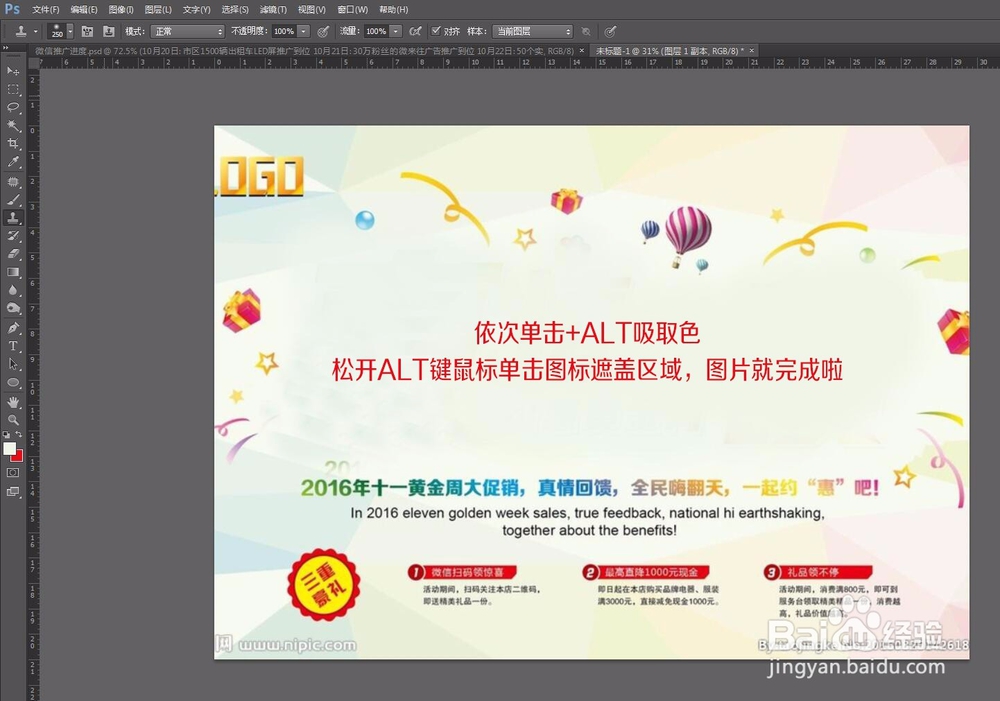Image resolution: width=1000 pixels, height=701 pixels.
Task: Toggle ignore adjustment layers when cloning
Action: point(586,31)
